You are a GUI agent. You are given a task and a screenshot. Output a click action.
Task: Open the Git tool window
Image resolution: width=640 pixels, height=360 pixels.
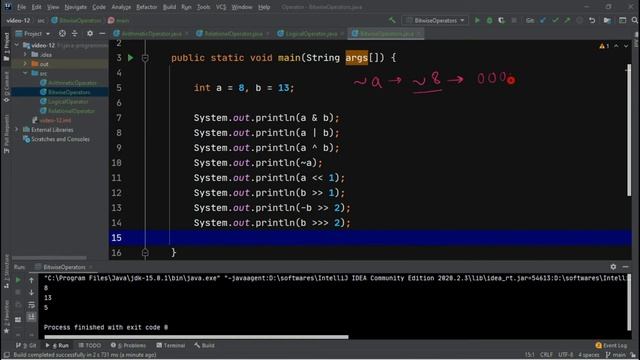click(26, 345)
